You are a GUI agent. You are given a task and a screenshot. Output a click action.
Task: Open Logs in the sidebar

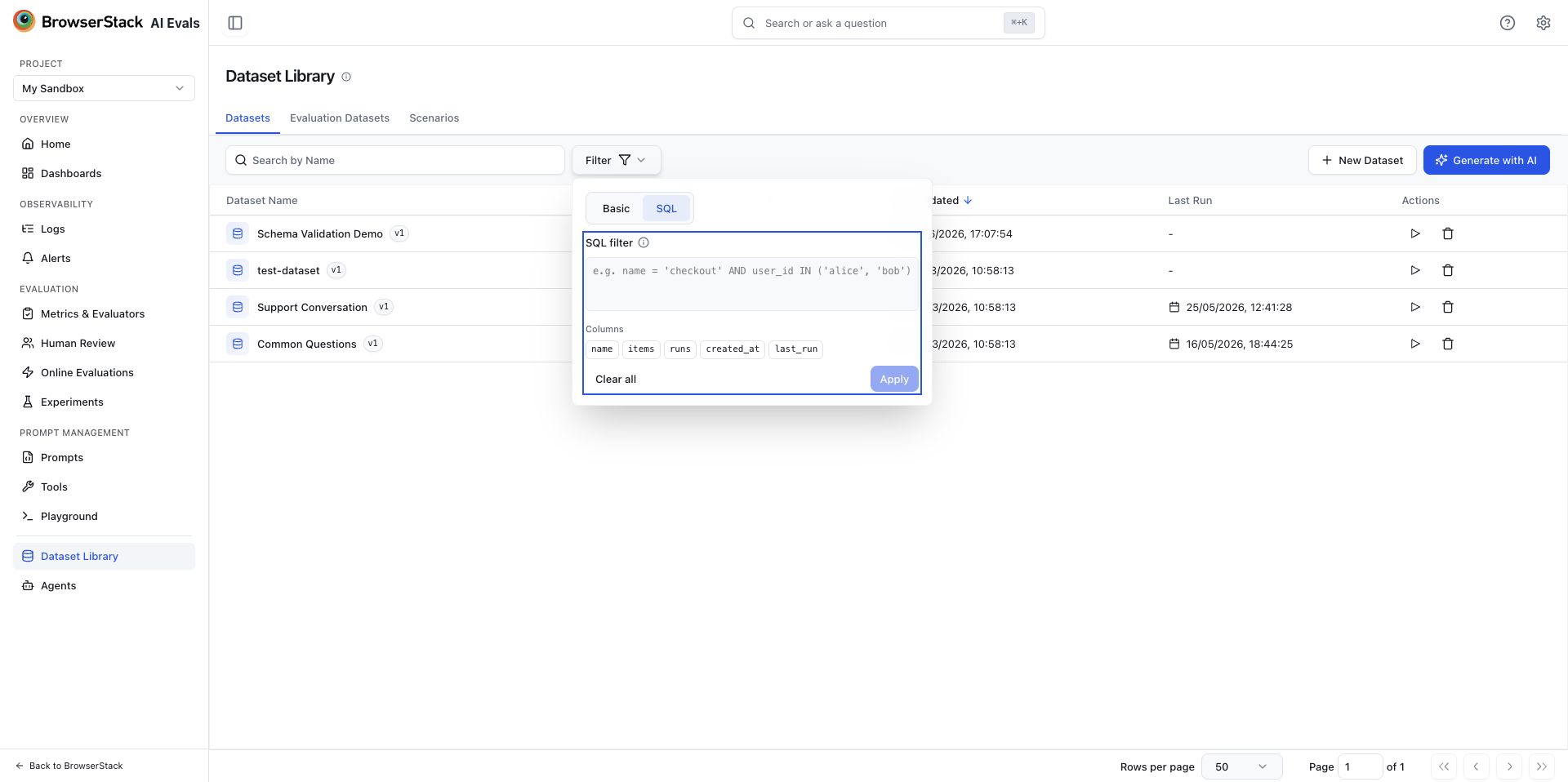[x=104, y=229]
